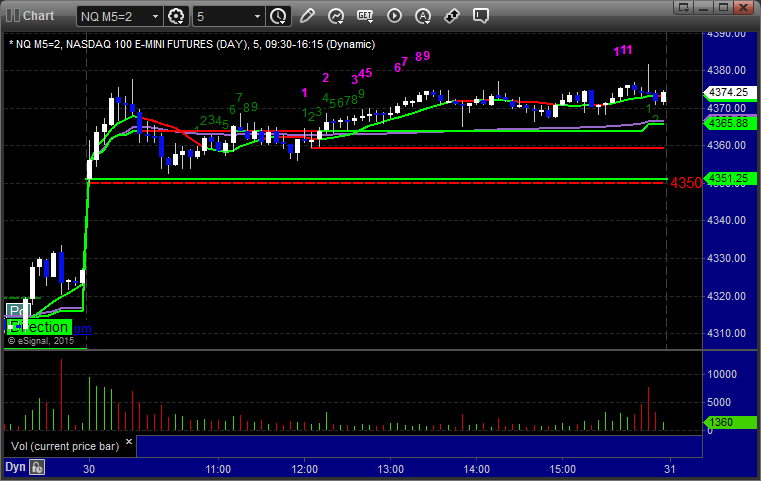Click the magenta count number 2
The width and height of the screenshot is (761, 481).
tap(326, 78)
